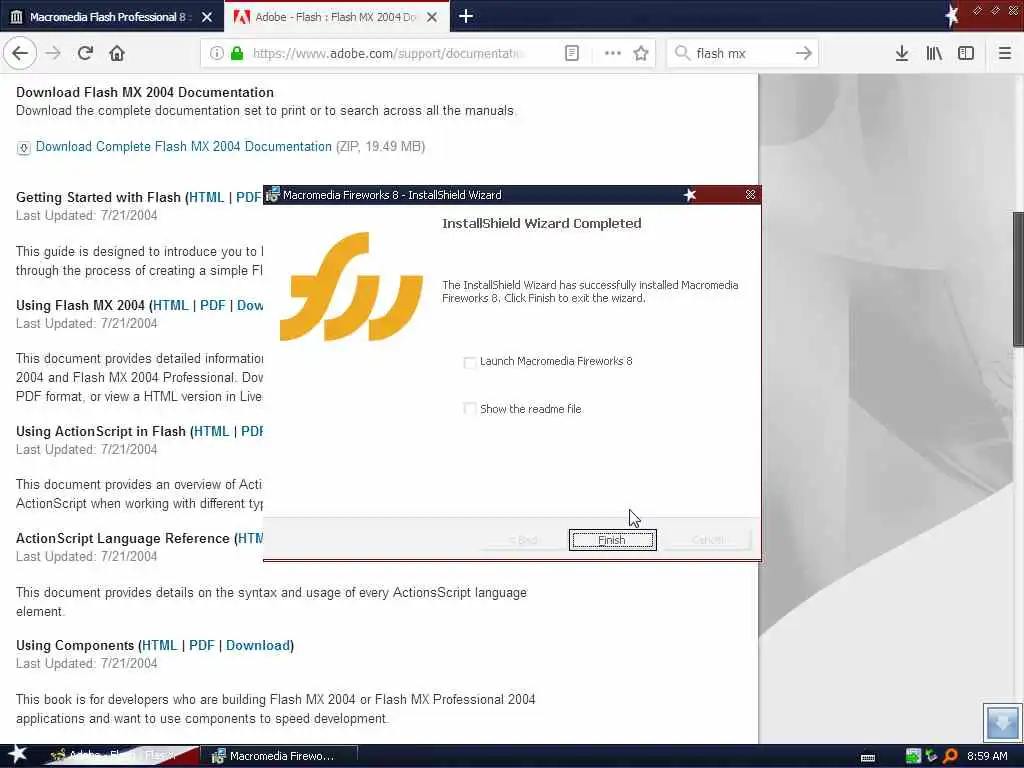The width and height of the screenshot is (1024, 768).
Task: Open Using ActionScript in Flash PDF link
Action: pos(252,431)
